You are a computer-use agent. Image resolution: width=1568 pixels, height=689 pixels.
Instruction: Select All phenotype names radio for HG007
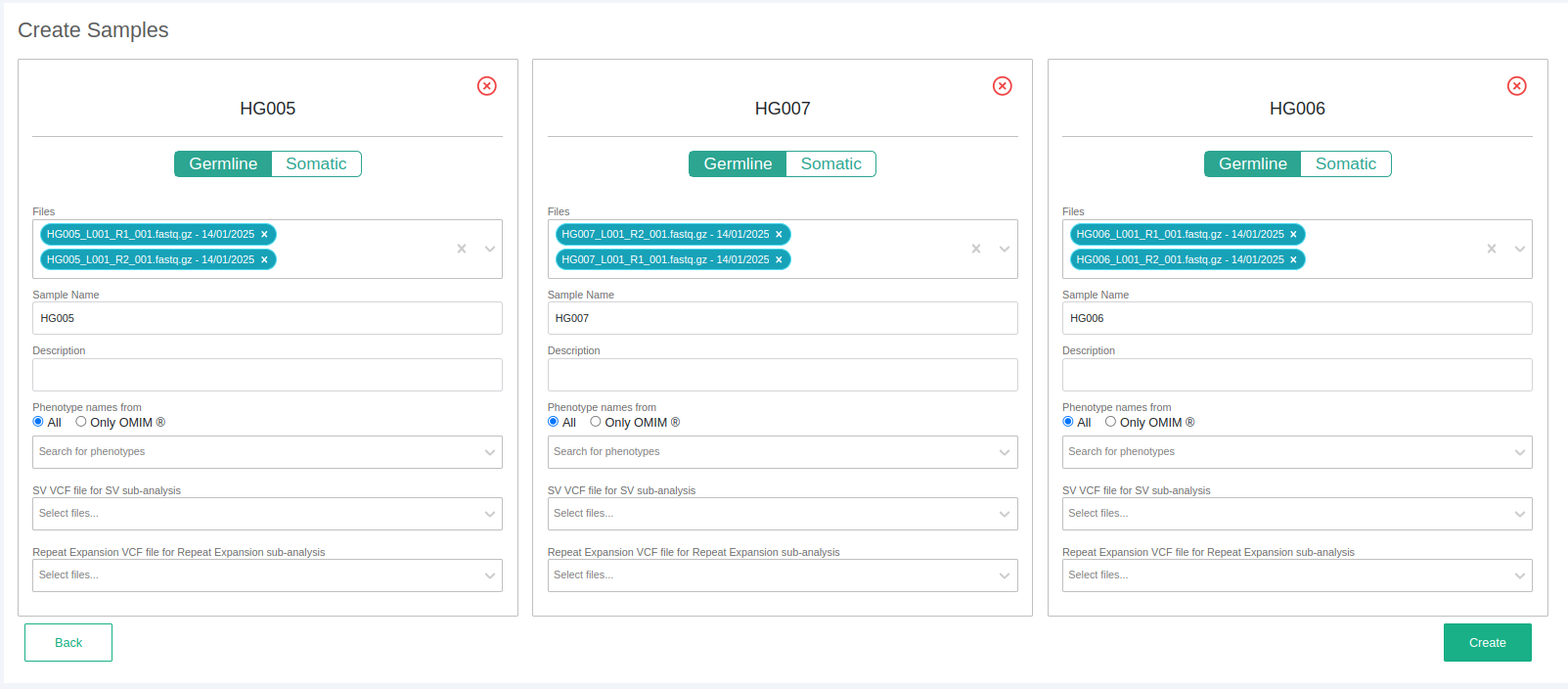[554, 422]
